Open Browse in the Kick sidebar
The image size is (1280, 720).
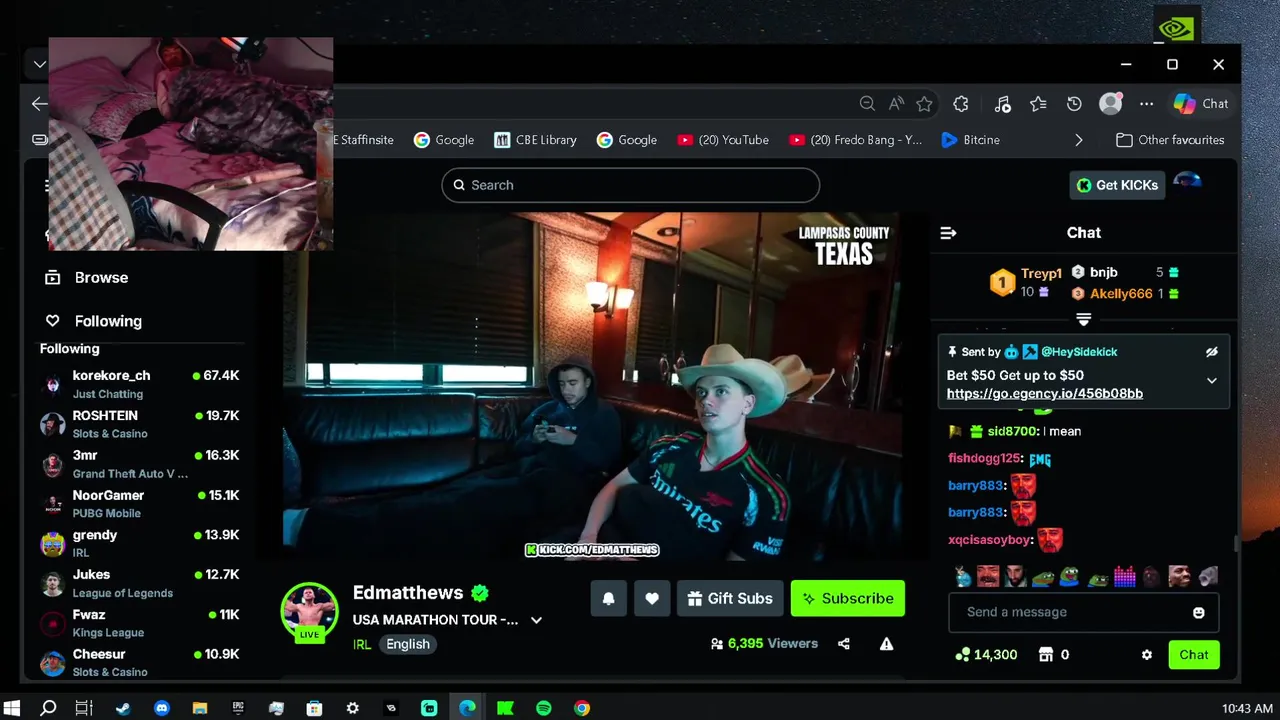[x=87, y=278]
